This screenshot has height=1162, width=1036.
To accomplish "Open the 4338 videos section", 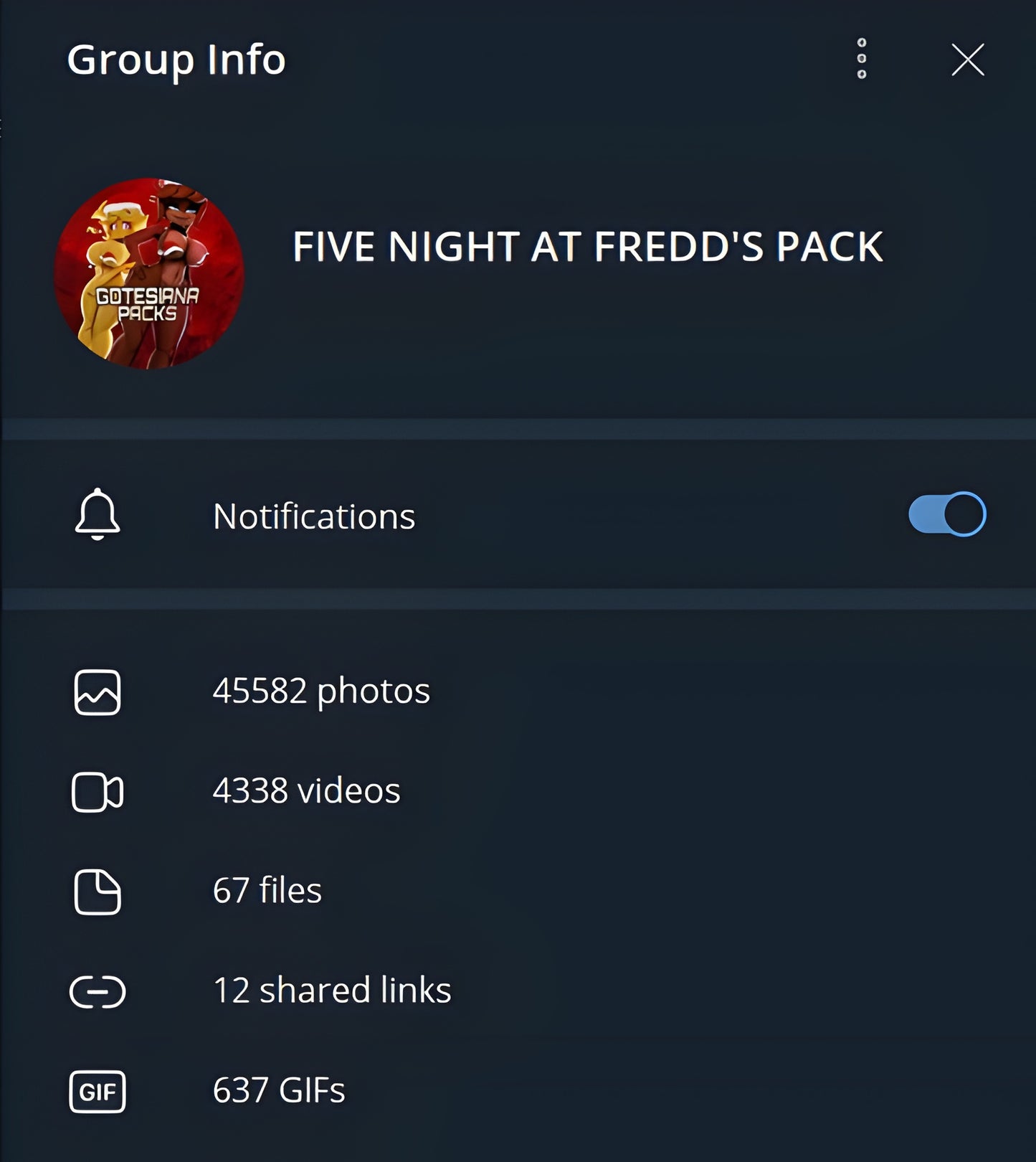I will point(306,790).
